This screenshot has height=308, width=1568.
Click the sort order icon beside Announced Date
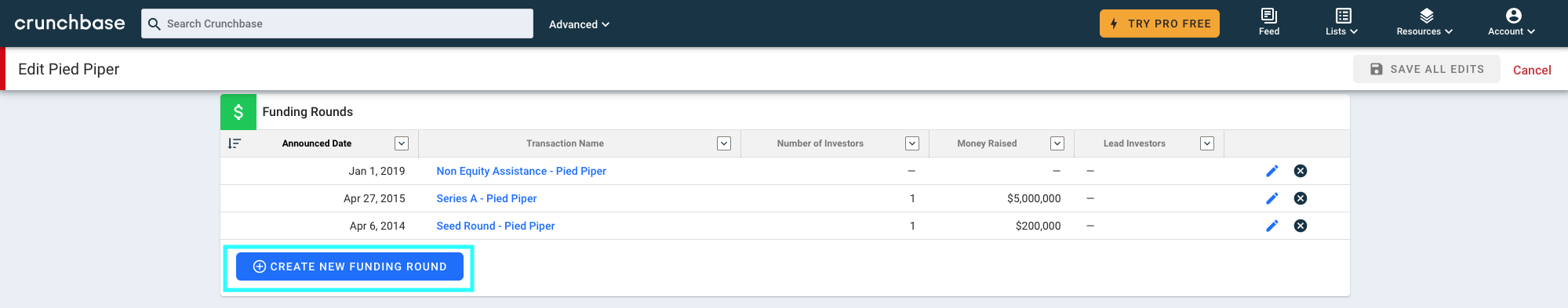click(x=235, y=143)
